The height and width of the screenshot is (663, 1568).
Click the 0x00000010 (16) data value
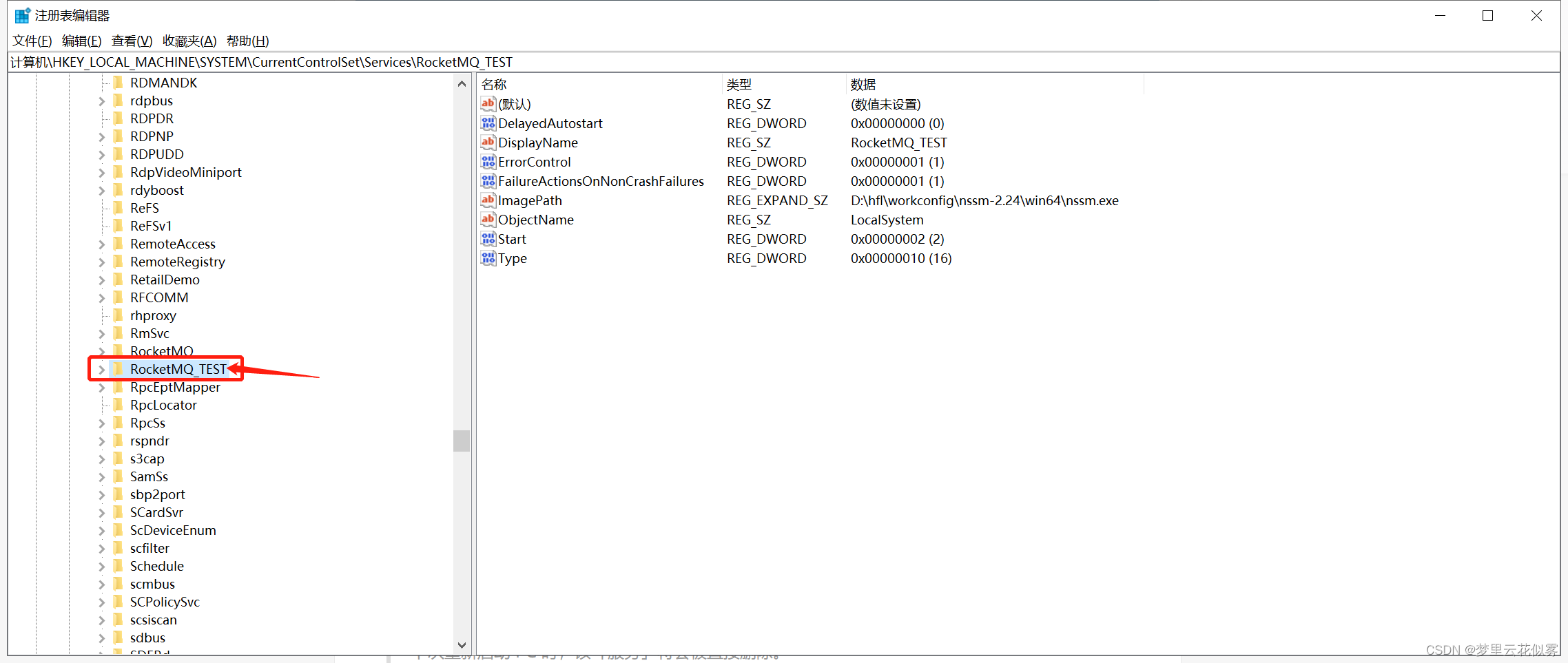pyautogui.click(x=901, y=258)
